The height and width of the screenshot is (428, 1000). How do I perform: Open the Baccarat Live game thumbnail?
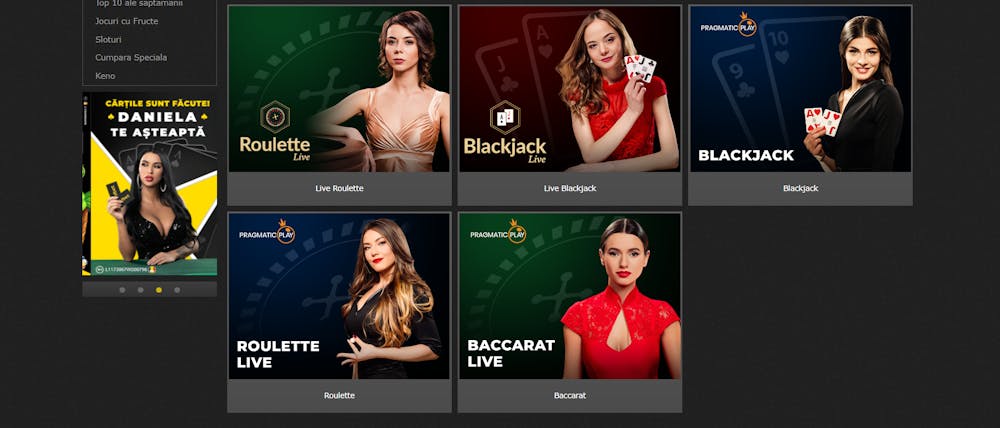click(x=570, y=296)
